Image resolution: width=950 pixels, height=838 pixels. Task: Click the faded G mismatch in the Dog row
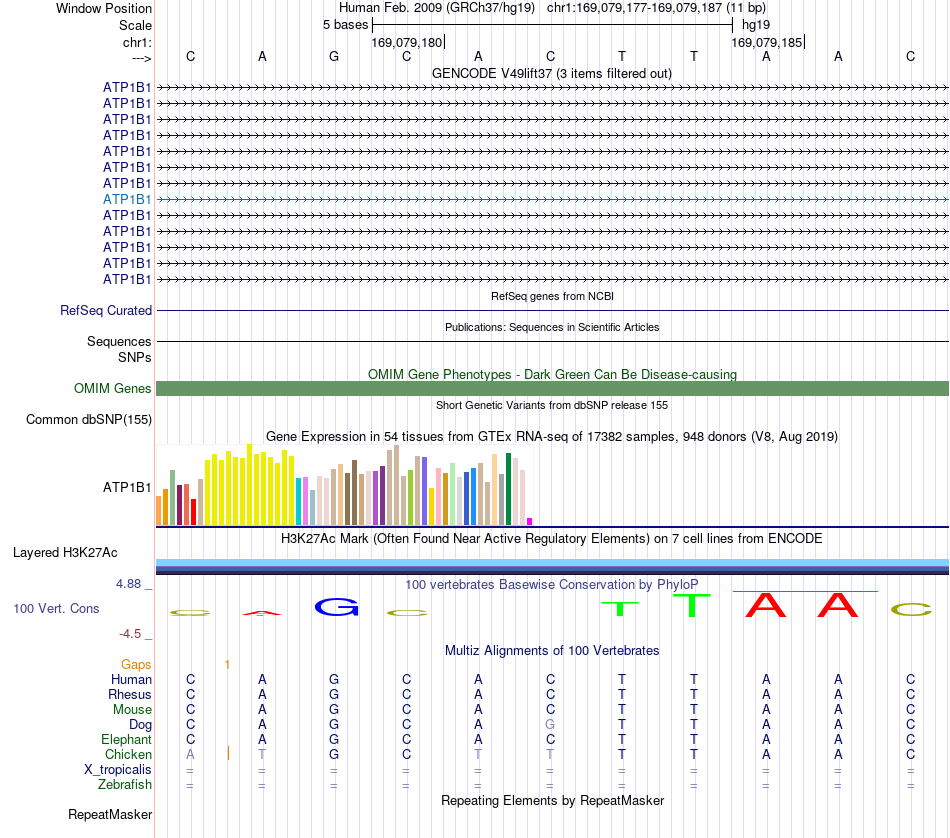coord(550,725)
